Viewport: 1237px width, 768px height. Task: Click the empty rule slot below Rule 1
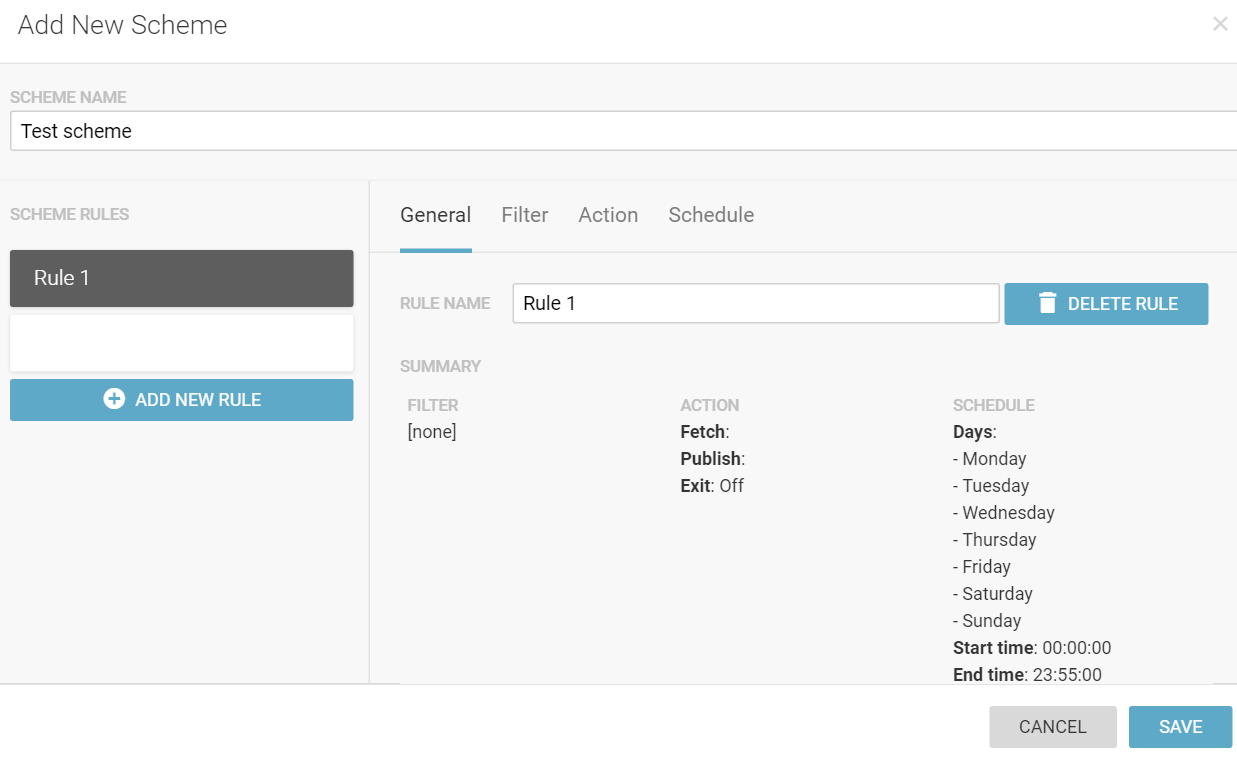coord(181,343)
